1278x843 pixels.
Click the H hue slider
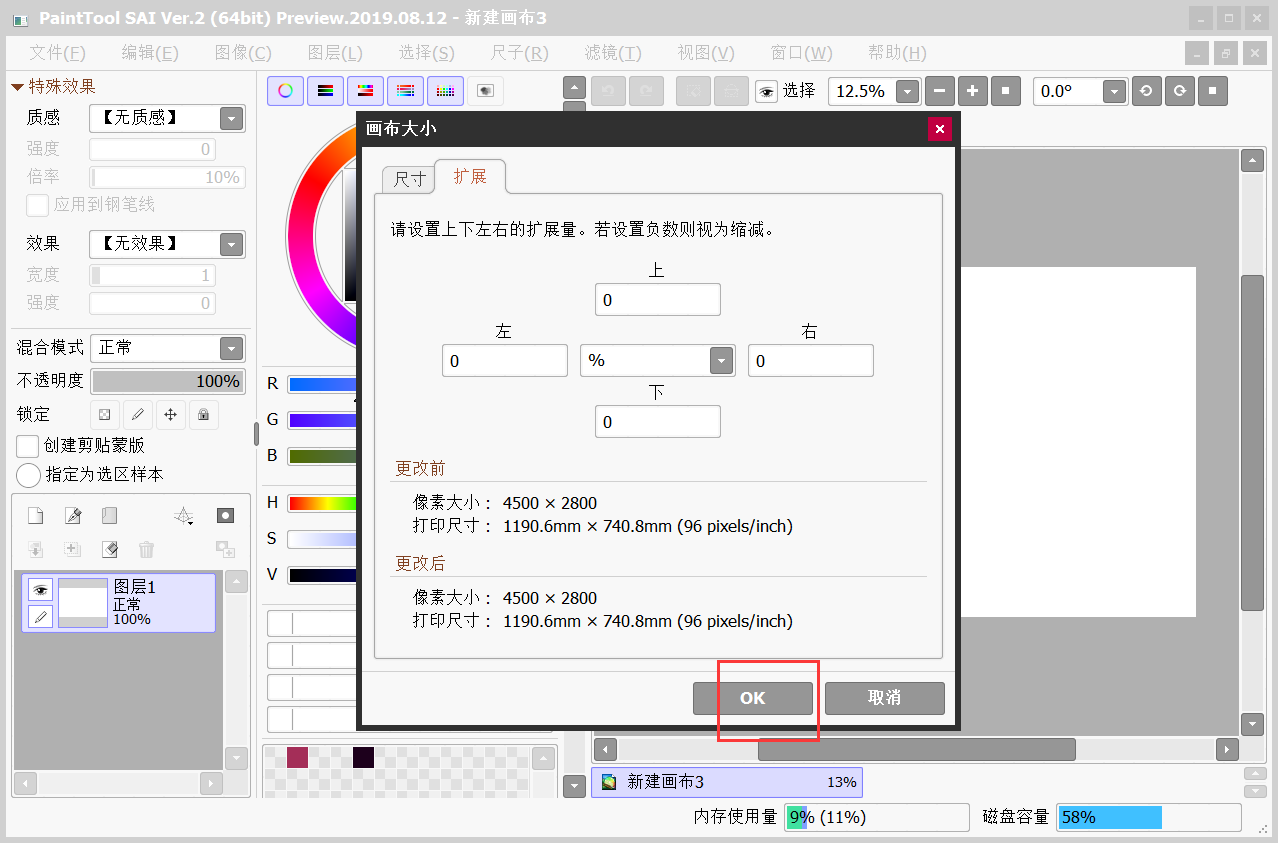(x=322, y=503)
